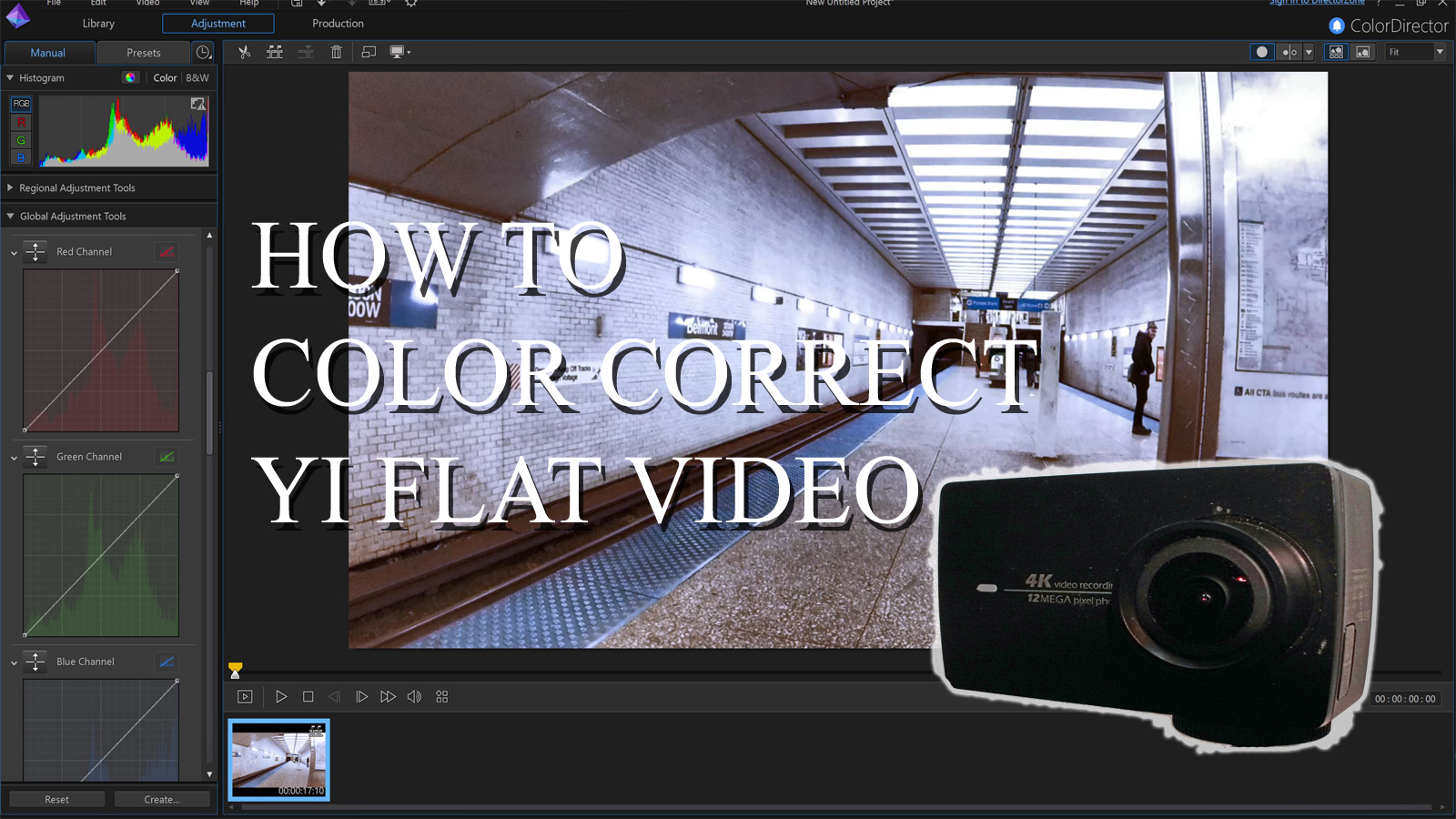Screen dimensions: 1456x819
Task: Open the Presets tab
Action: (143, 52)
